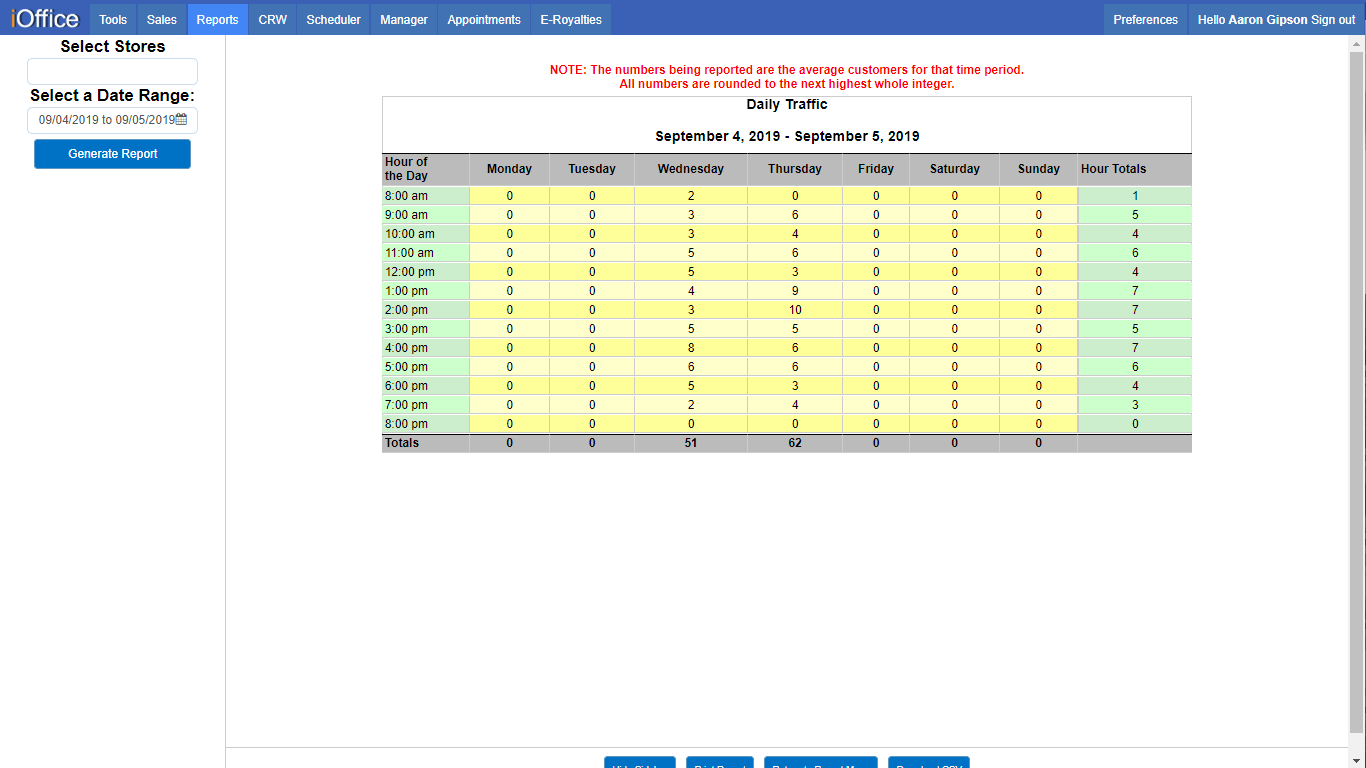Click the Hello Aaron Gipson greeting
The width and height of the screenshot is (1366, 768).
point(1253,20)
